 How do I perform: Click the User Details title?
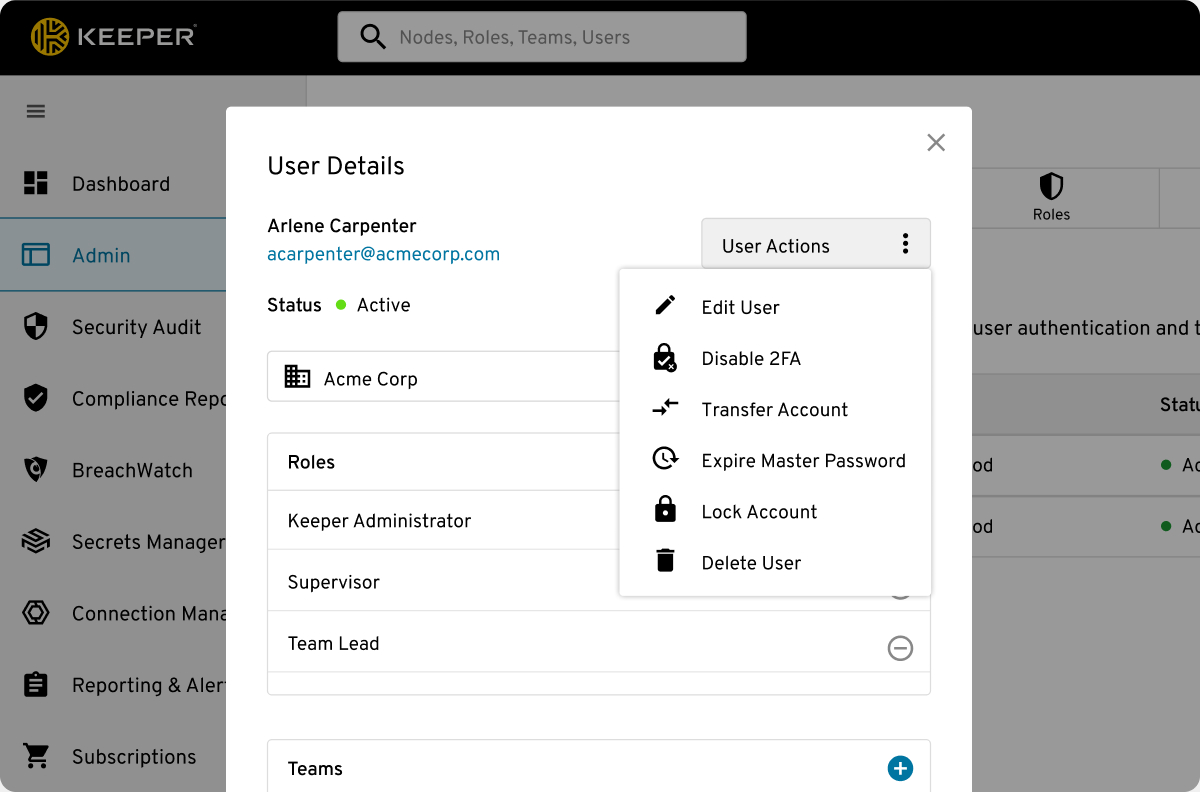coord(336,166)
